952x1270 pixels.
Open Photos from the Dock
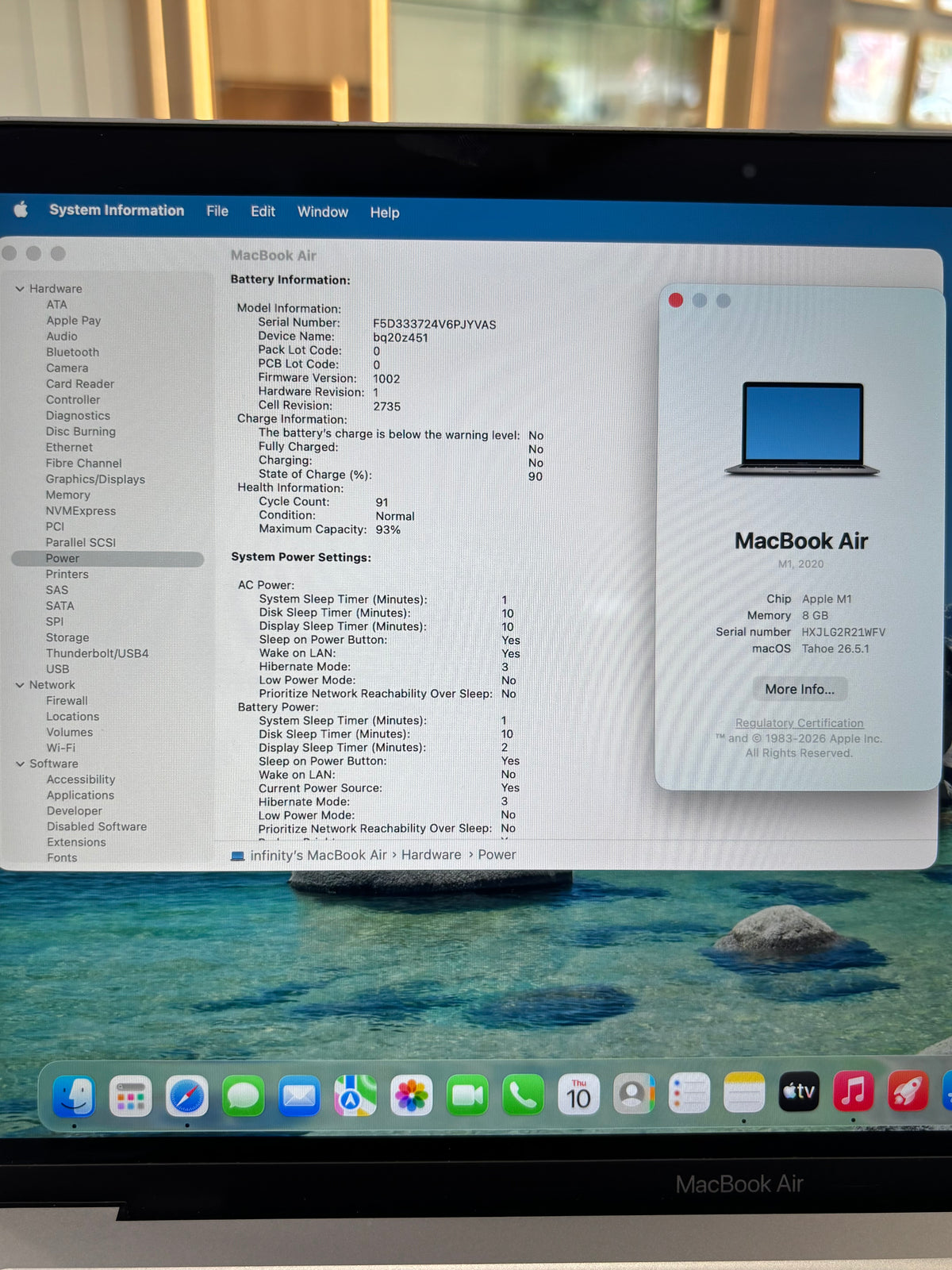click(x=412, y=1095)
